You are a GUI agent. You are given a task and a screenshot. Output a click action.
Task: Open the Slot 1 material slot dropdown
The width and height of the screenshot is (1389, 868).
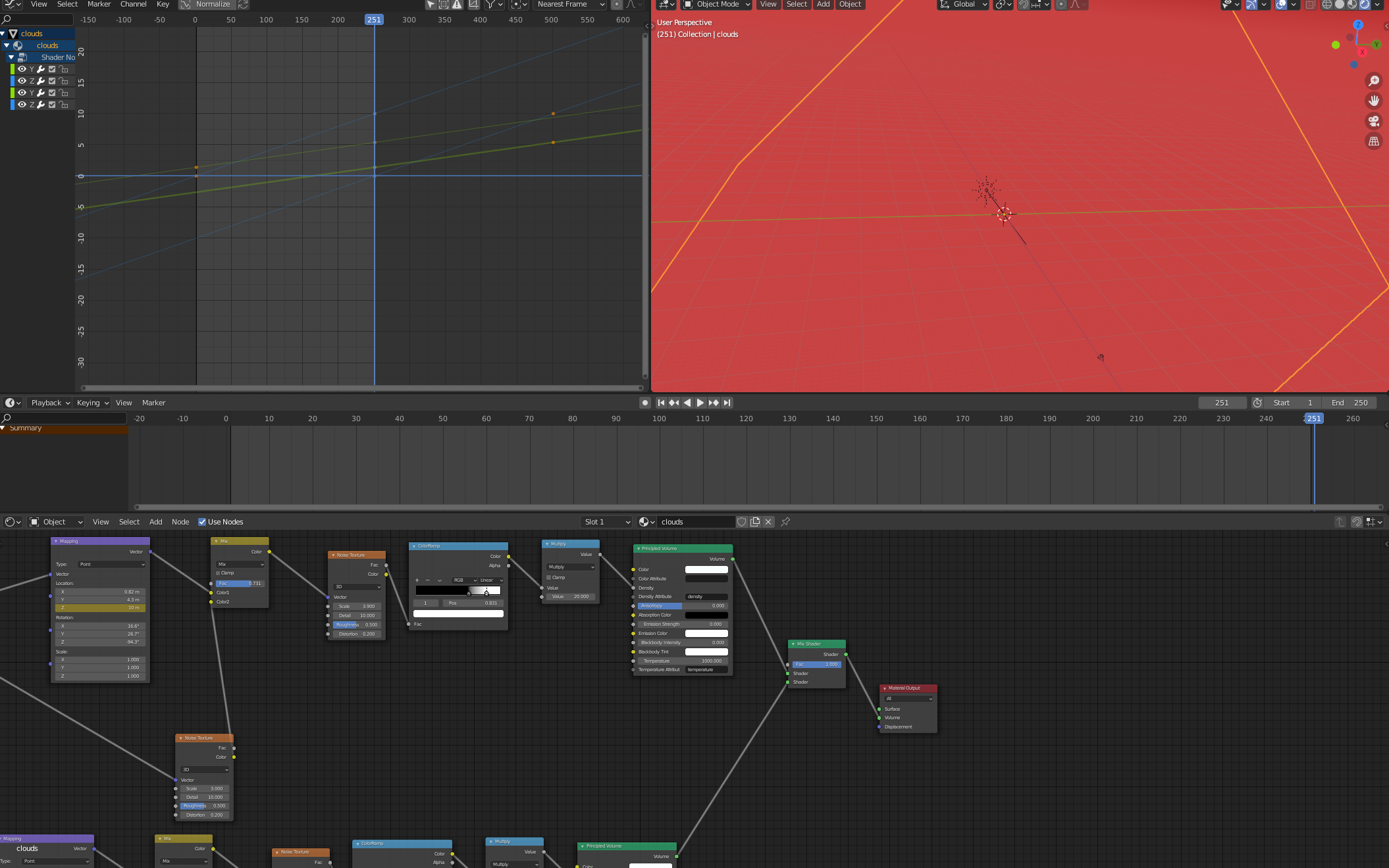point(606,522)
